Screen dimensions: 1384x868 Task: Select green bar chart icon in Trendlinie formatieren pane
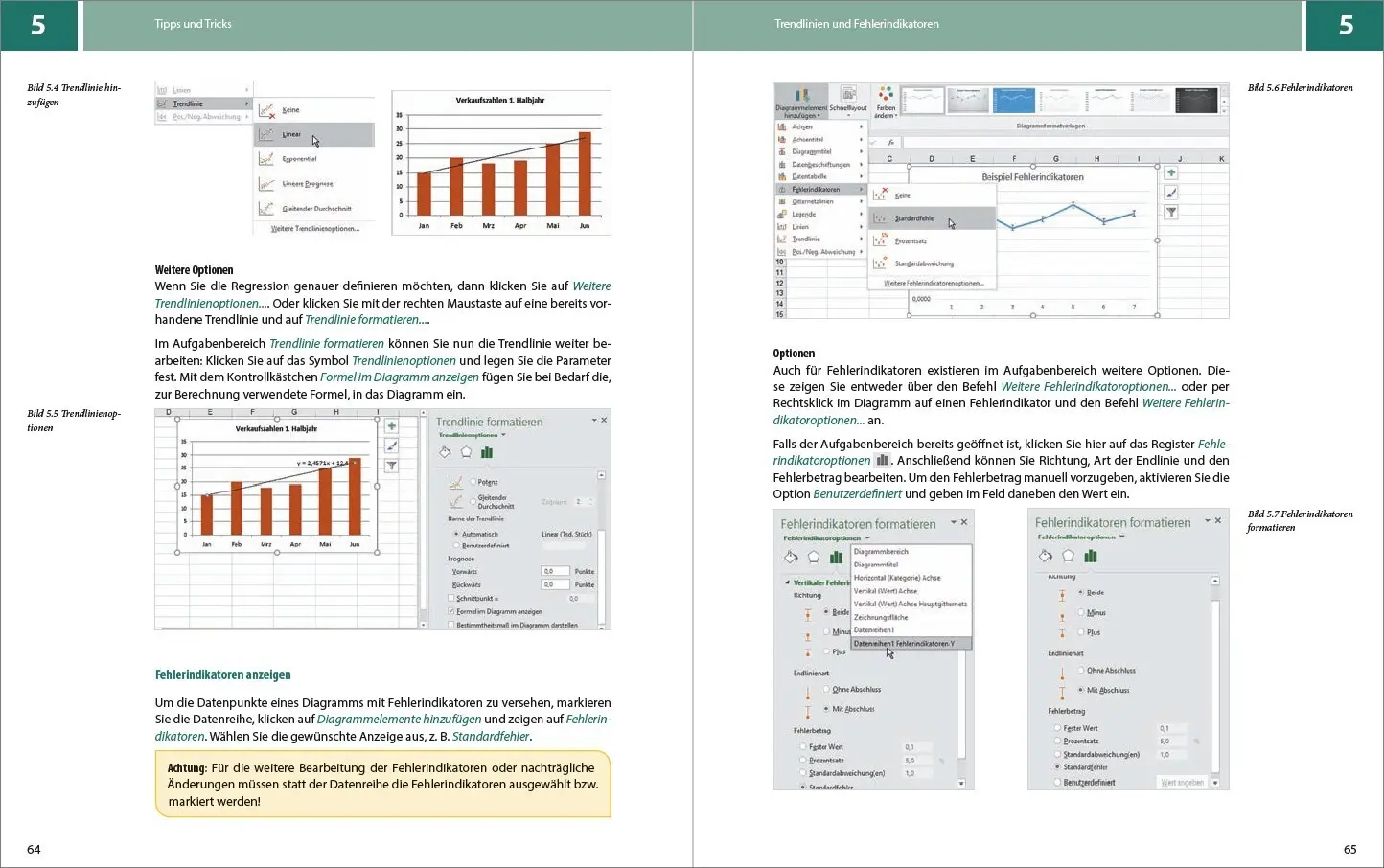pyautogui.click(x=487, y=452)
